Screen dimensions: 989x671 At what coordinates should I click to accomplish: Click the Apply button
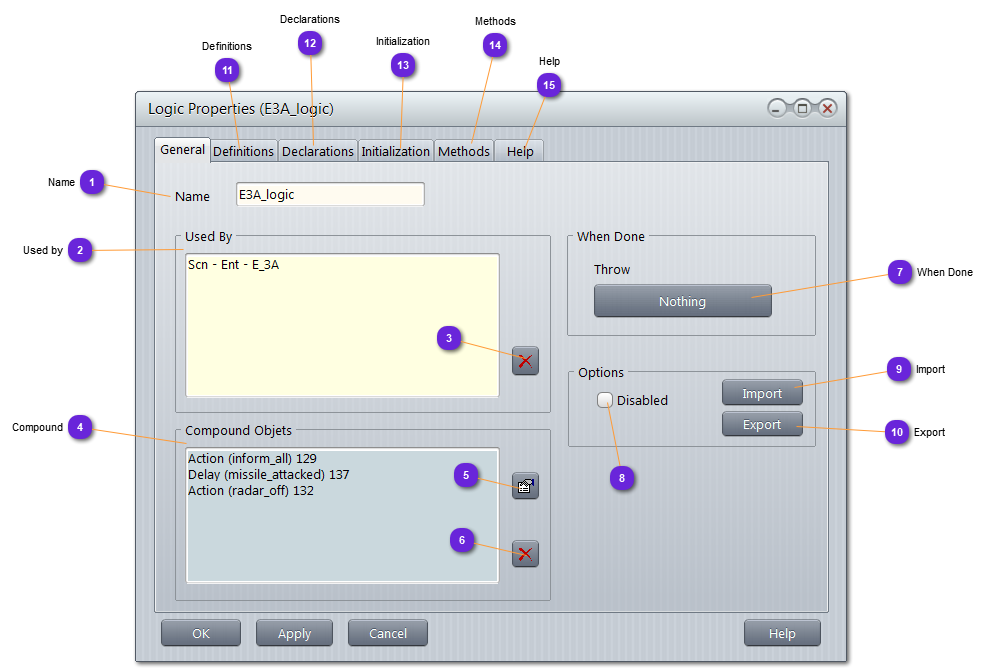[x=294, y=633]
